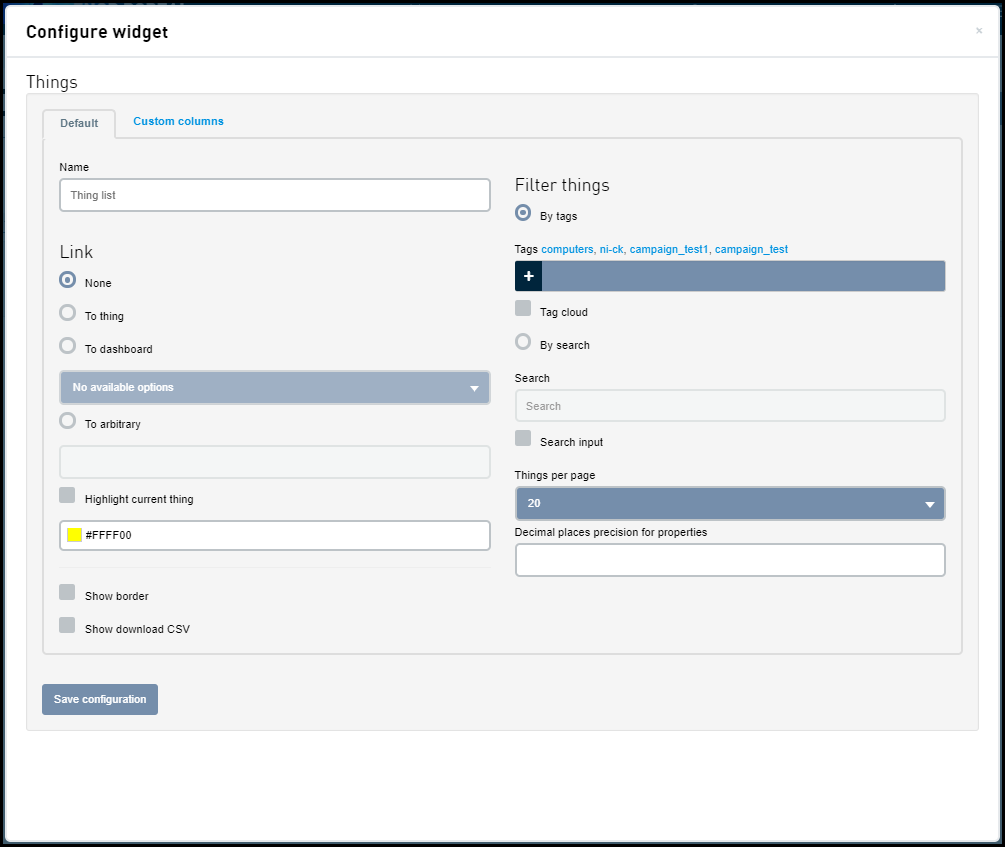Viewport: 1005px width, 847px height.
Task: Open the 'No available options' dashboard dropdown
Action: pyautogui.click(x=275, y=388)
